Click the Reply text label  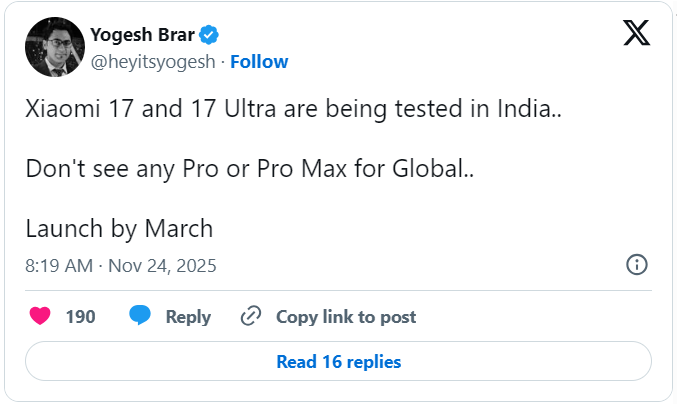pyautogui.click(x=188, y=317)
